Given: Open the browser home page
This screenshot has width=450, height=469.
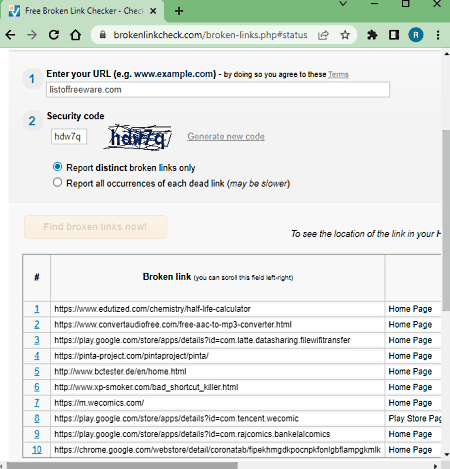Looking at the screenshot, I should tap(76, 35).
